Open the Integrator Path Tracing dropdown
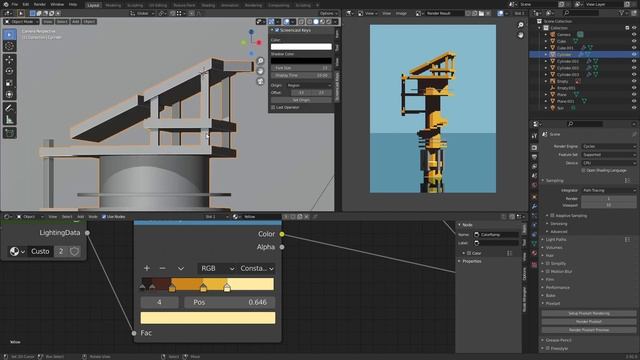 (609, 191)
